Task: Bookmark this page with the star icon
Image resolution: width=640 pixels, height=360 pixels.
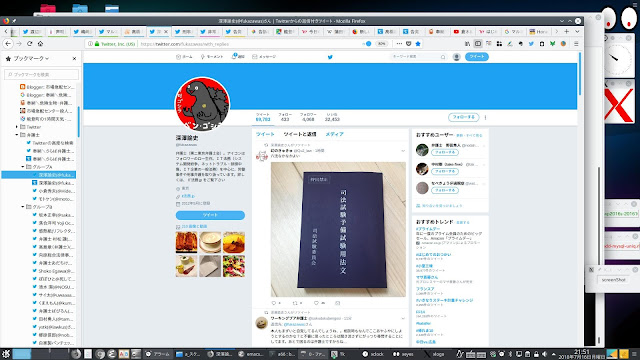Action: click(418, 44)
